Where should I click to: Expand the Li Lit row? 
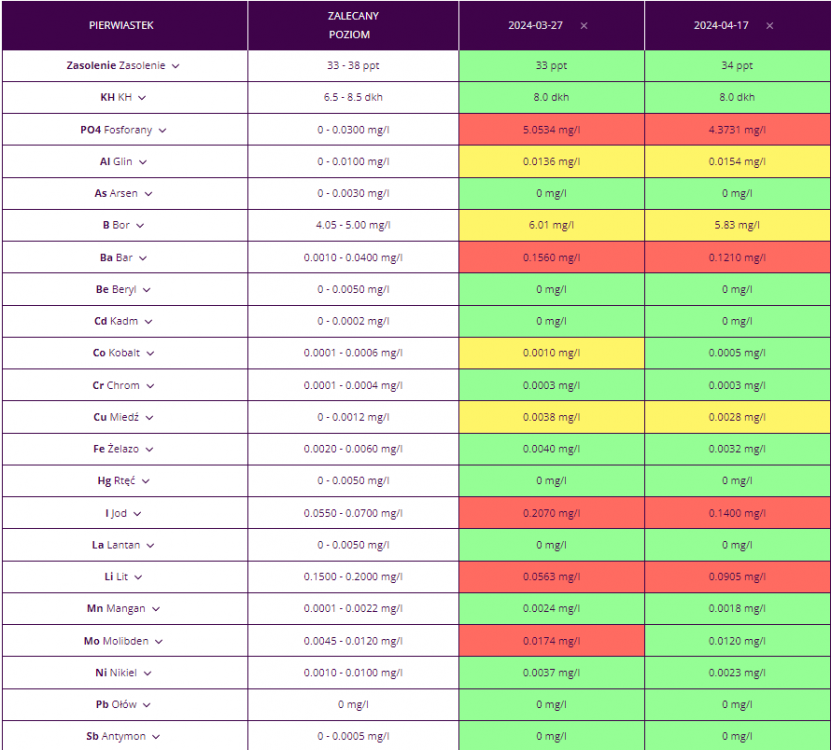[x=138, y=578]
